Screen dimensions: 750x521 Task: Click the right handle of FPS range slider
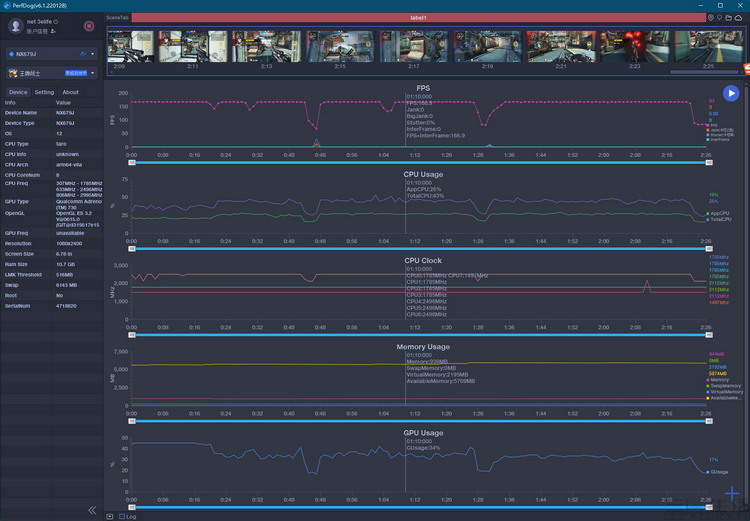(709, 163)
